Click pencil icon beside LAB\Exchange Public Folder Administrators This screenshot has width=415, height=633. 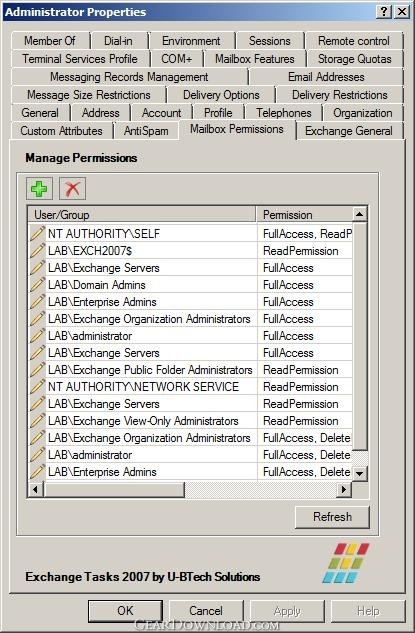[37, 369]
